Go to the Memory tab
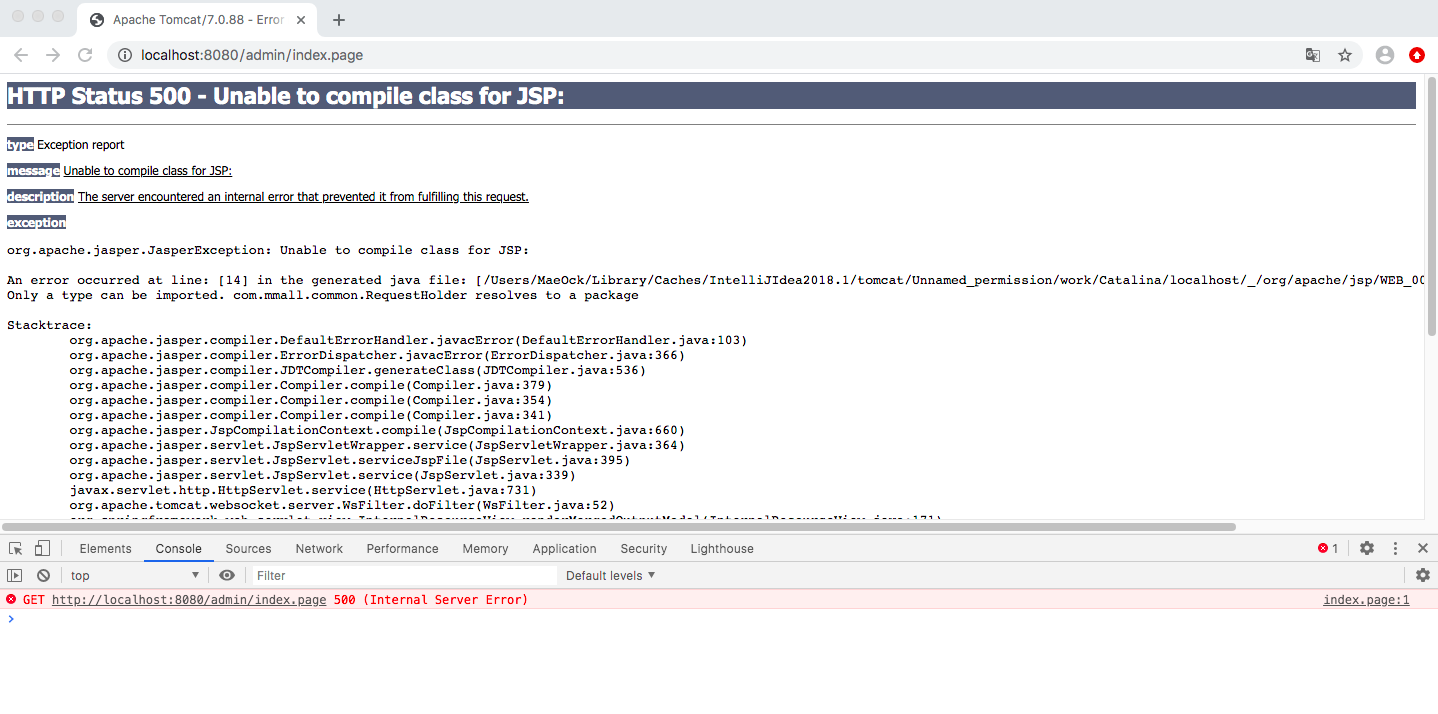 (485, 548)
